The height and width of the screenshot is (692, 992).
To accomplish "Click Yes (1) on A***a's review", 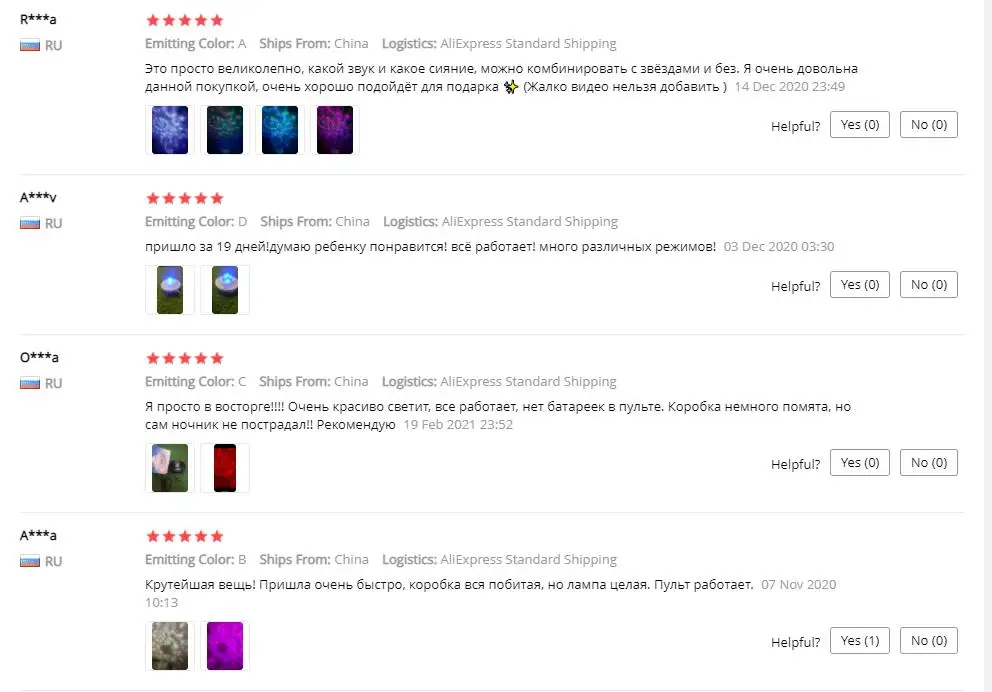I will (859, 641).
